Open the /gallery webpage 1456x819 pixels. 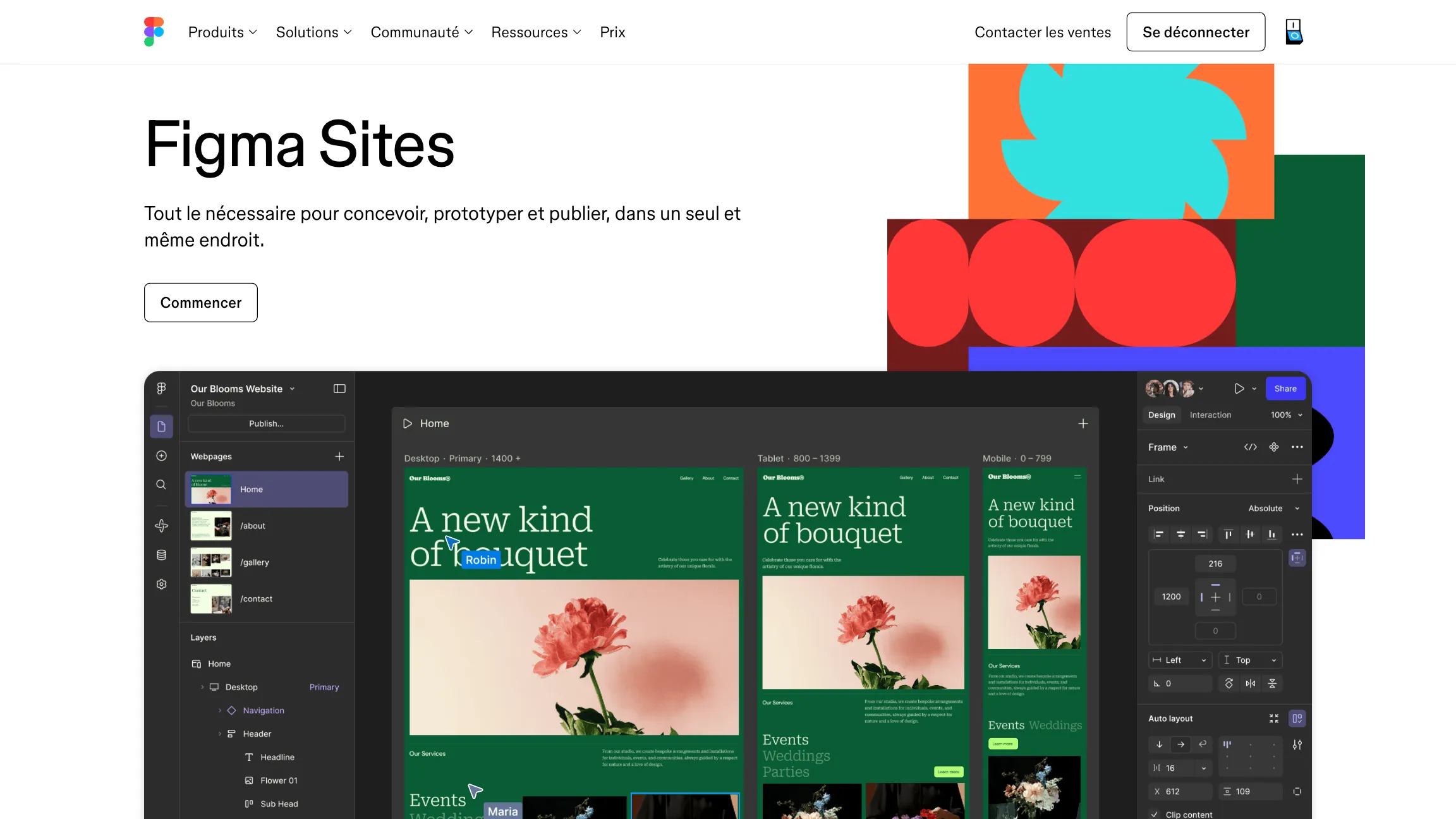click(266, 562)
